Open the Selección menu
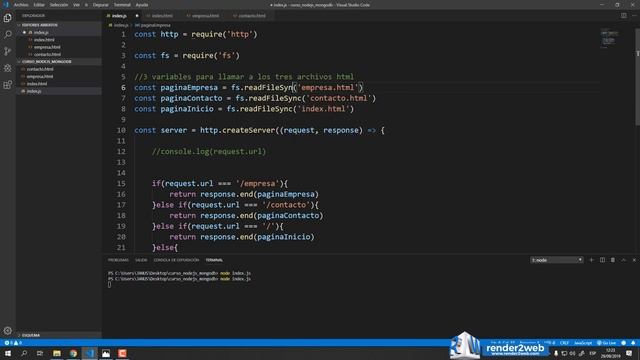 (59, 5)
